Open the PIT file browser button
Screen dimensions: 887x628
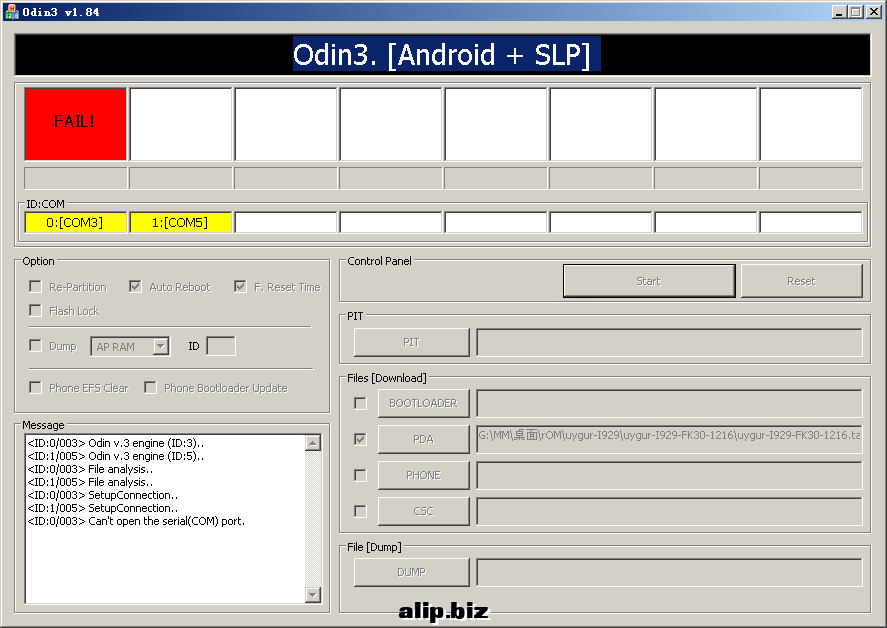point(412,342)
